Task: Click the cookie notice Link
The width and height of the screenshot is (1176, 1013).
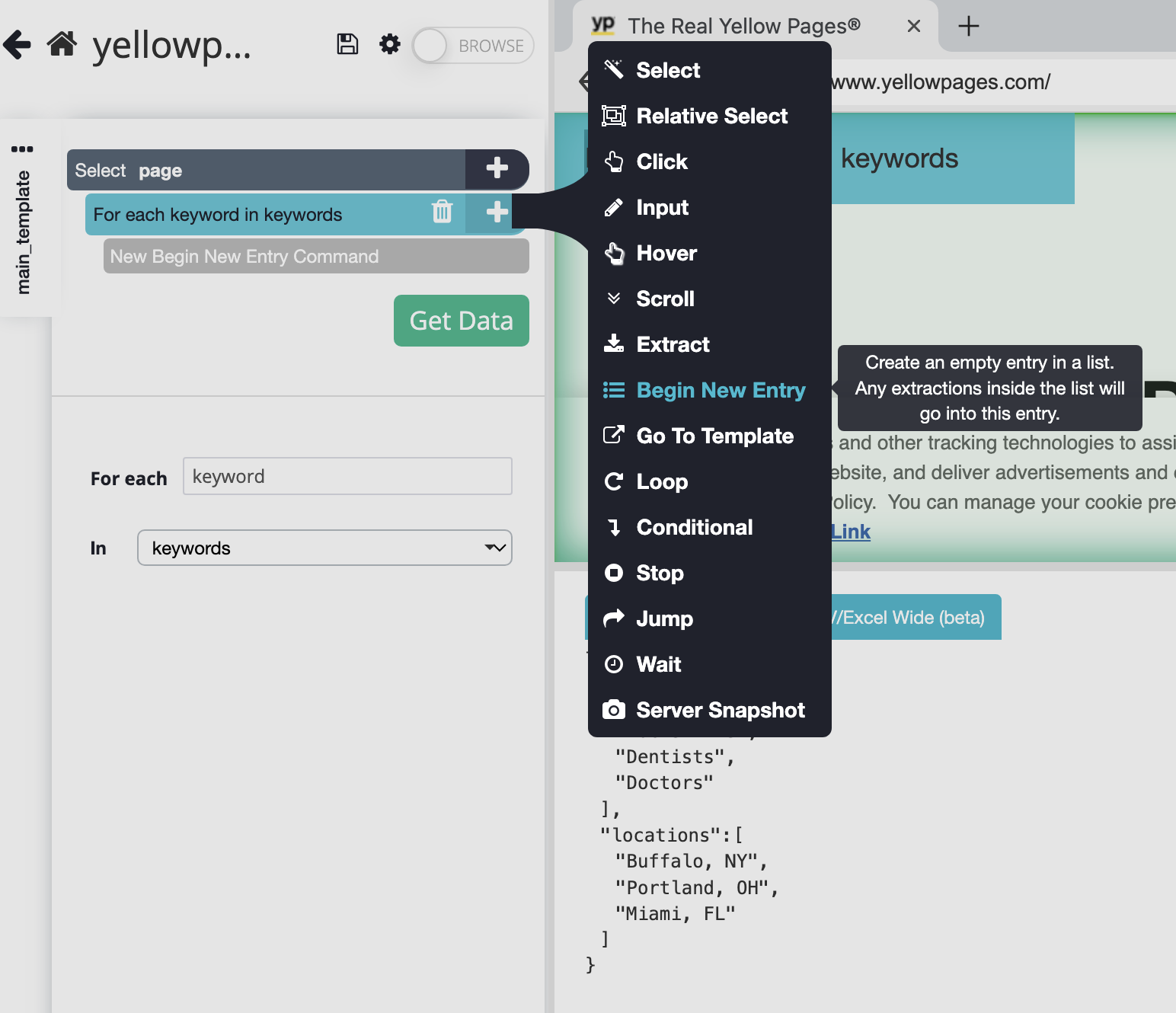Action: point(850,532)
